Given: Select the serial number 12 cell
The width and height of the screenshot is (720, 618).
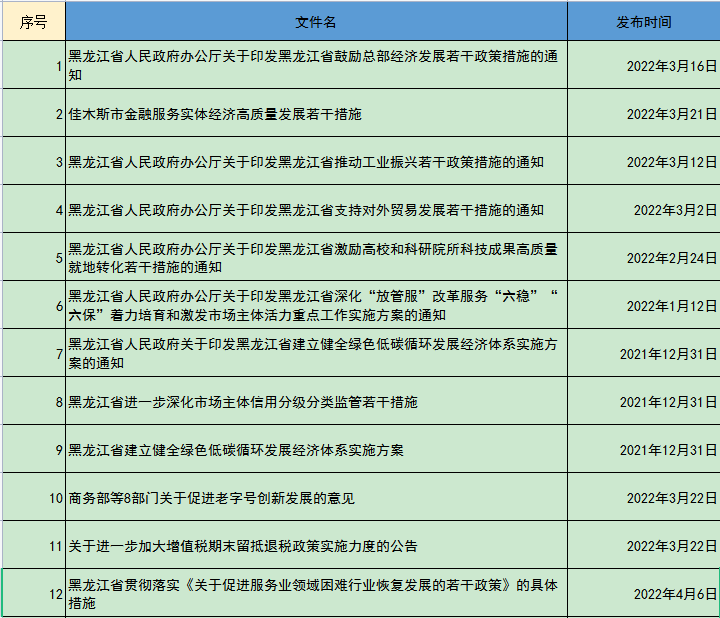Looking at the screenshot, I should (33, 594).
